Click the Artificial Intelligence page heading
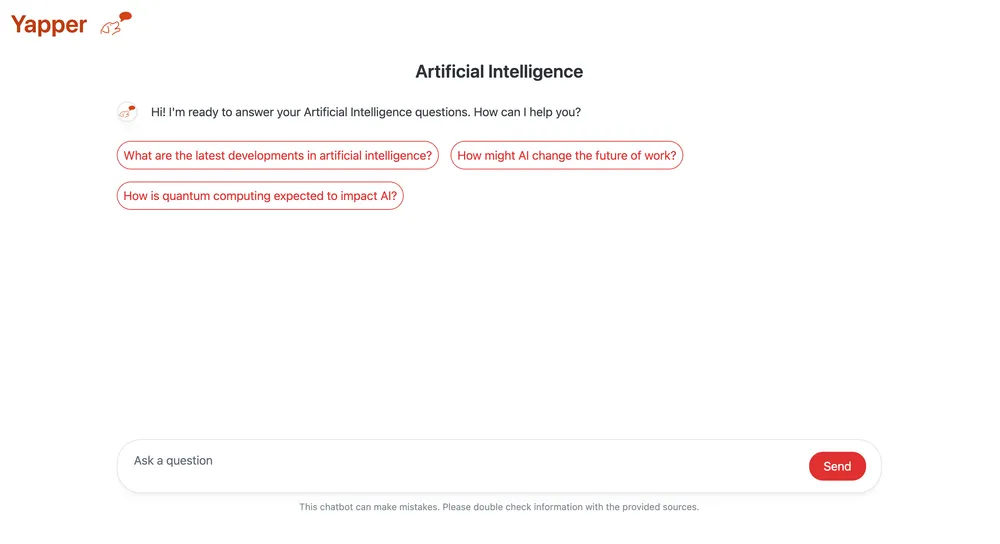This screenshot has height=544, width=1000. pos(499,71)
